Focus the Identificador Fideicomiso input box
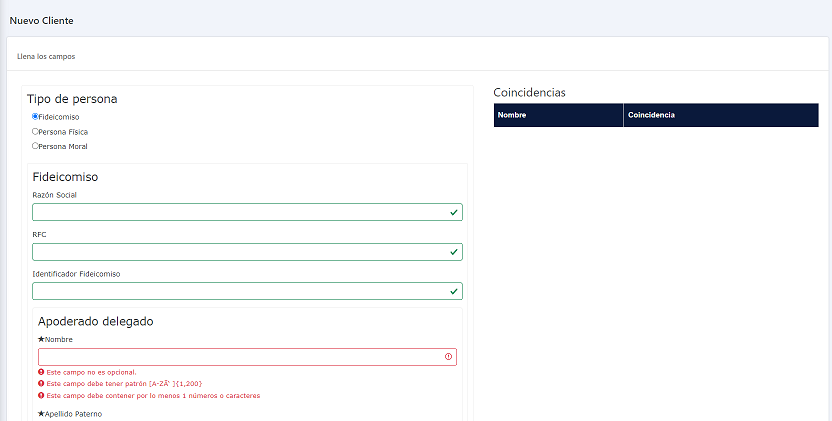Image resolution: width=832 pixels, height=421 pixels. point(240,291)
